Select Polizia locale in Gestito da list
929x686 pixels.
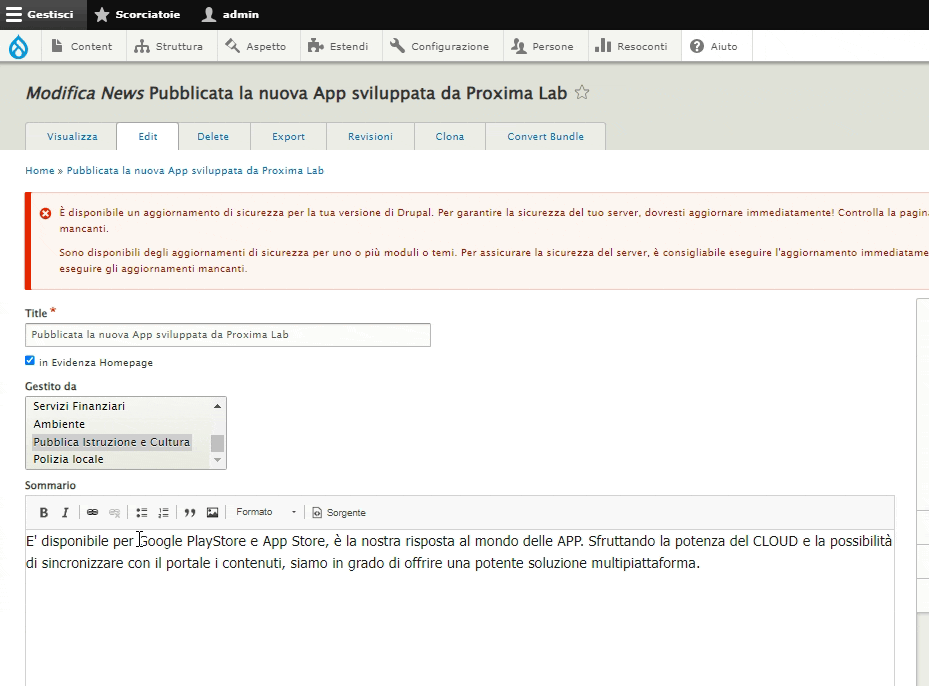[x=68, y=460]
